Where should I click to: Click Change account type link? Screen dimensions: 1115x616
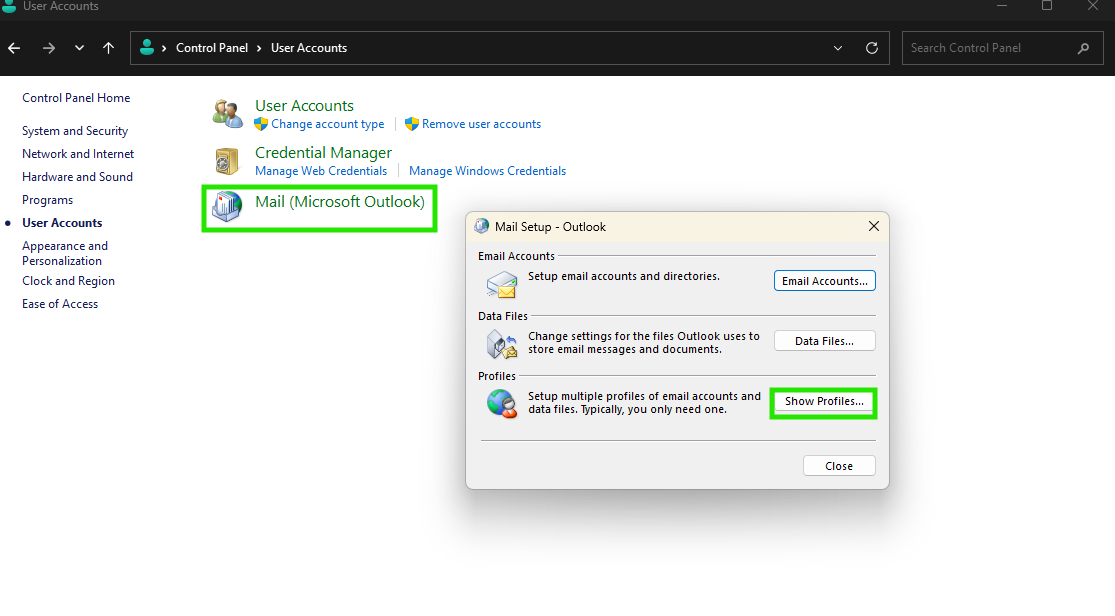(327, 124)
